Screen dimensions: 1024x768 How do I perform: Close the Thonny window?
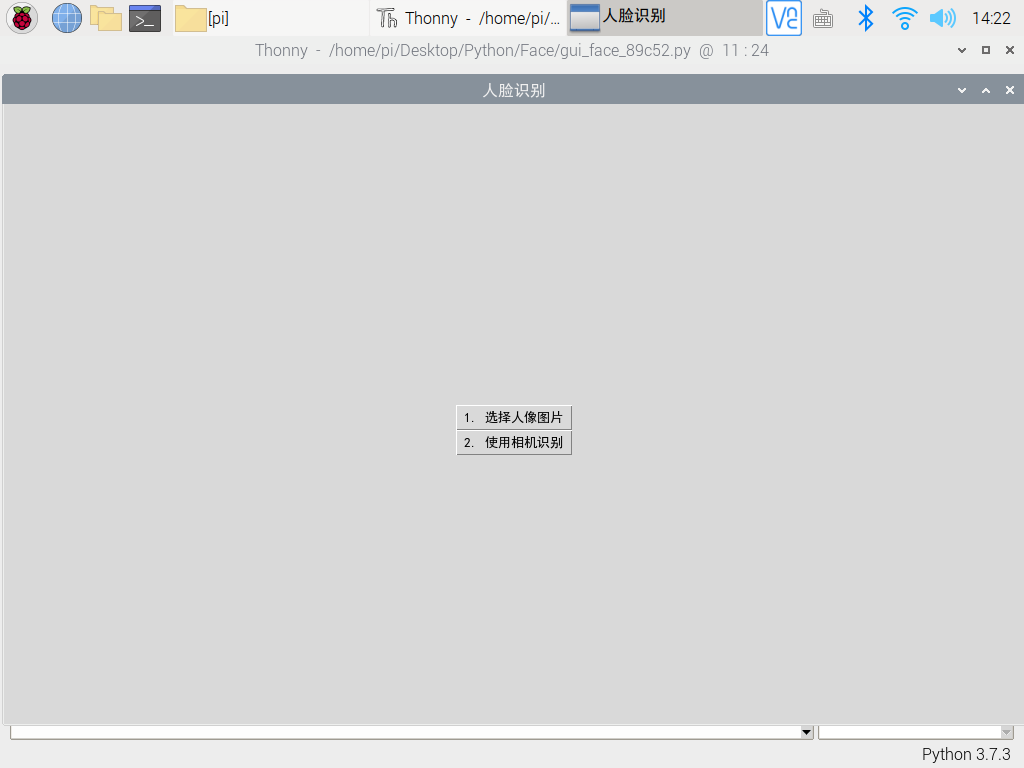point(1010,50)
